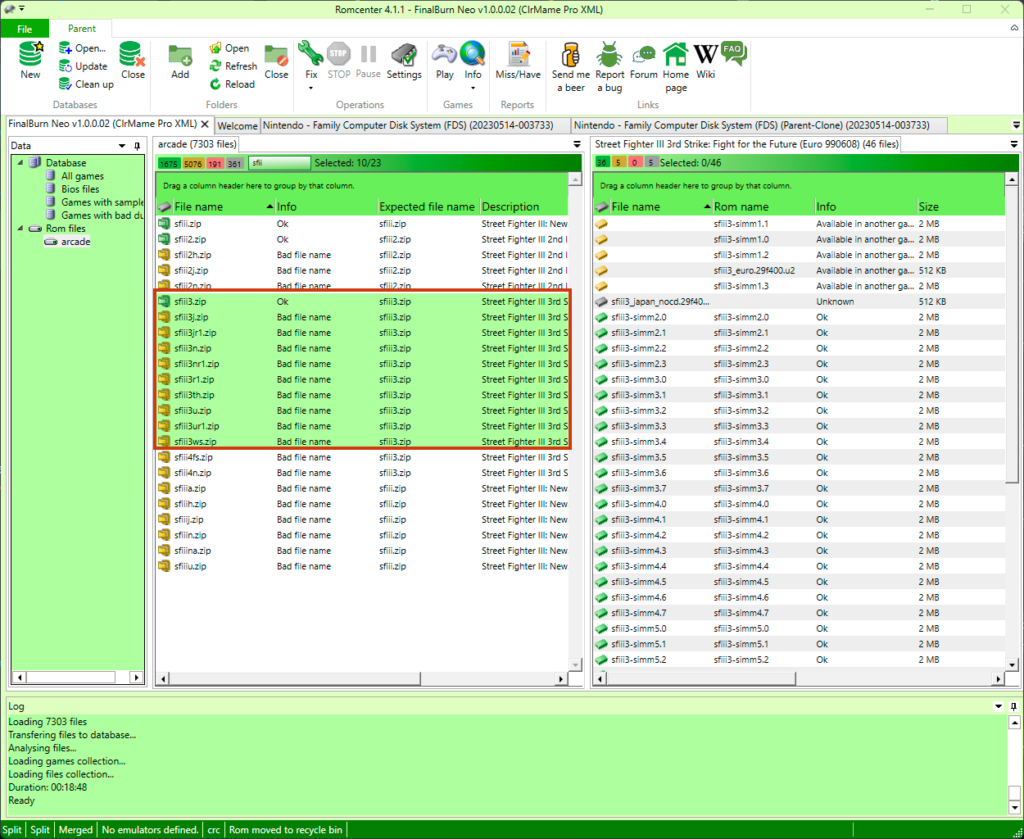Open the document tabs list dropdown
The height and width of the screenshot is (839, 1024).
1016,125
